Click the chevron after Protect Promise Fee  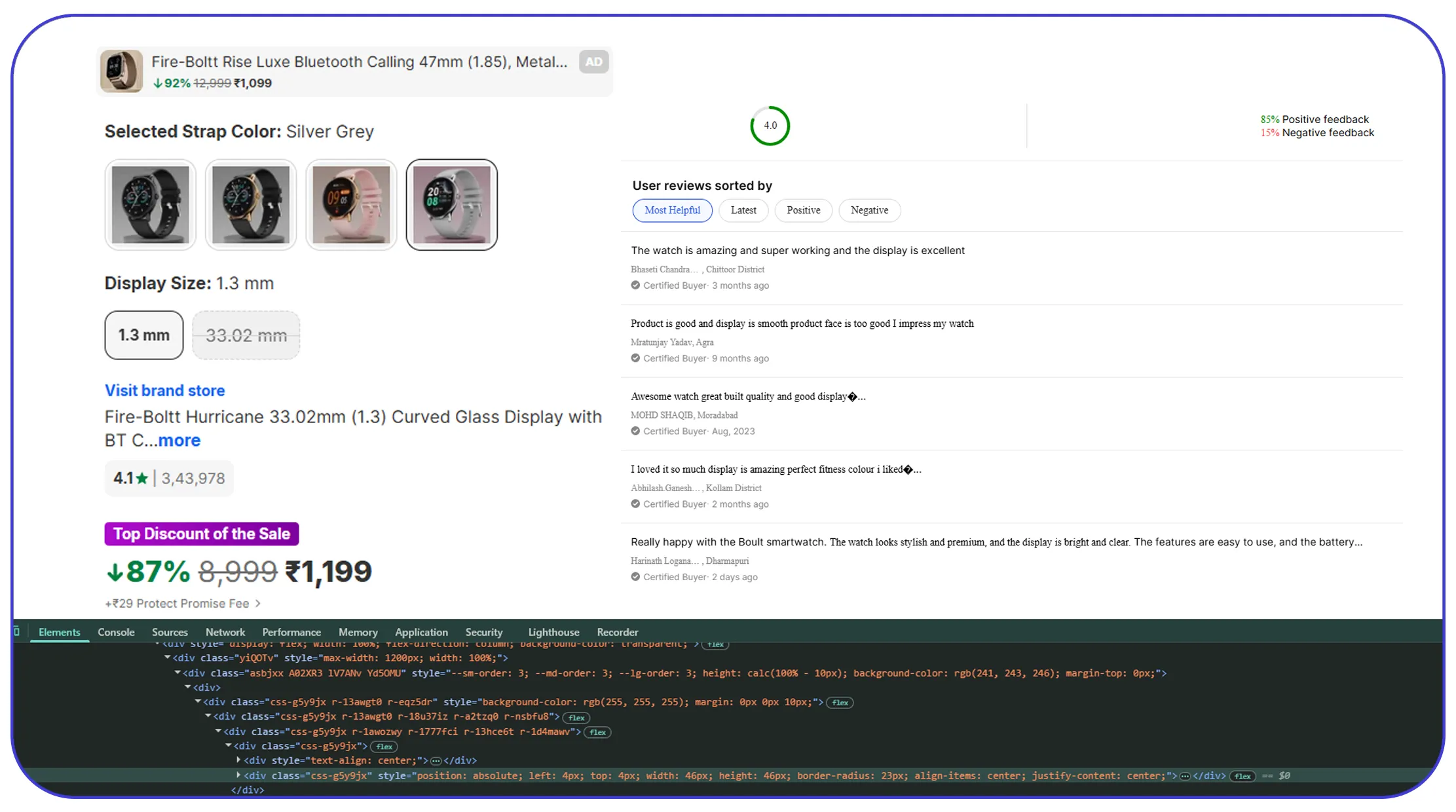[258, 603]
